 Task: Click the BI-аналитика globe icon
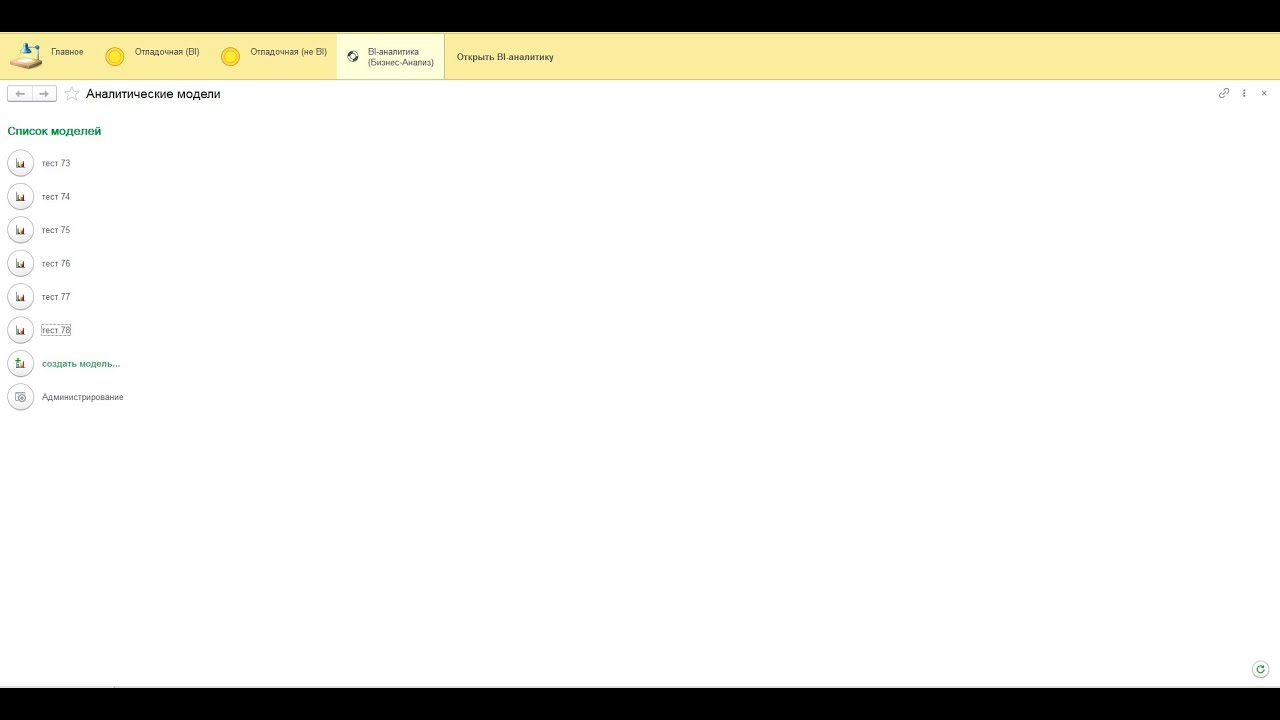[353, 57]
